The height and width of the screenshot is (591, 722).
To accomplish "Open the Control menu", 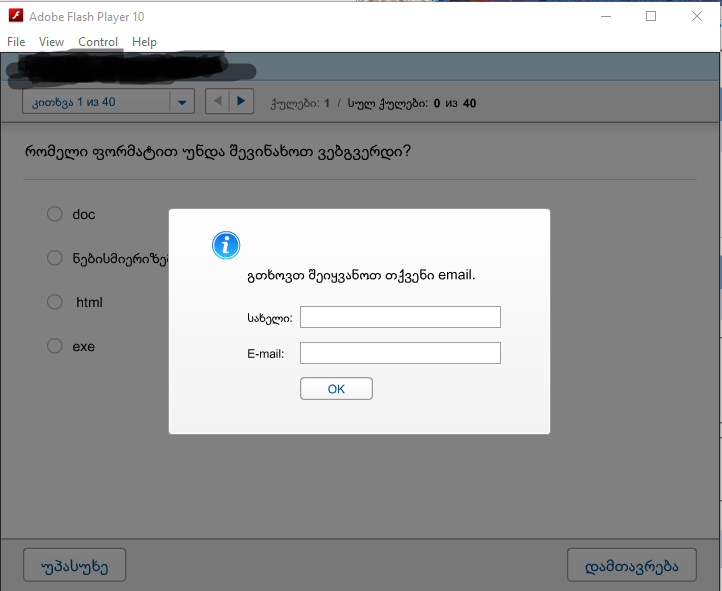I will point(98,42).
